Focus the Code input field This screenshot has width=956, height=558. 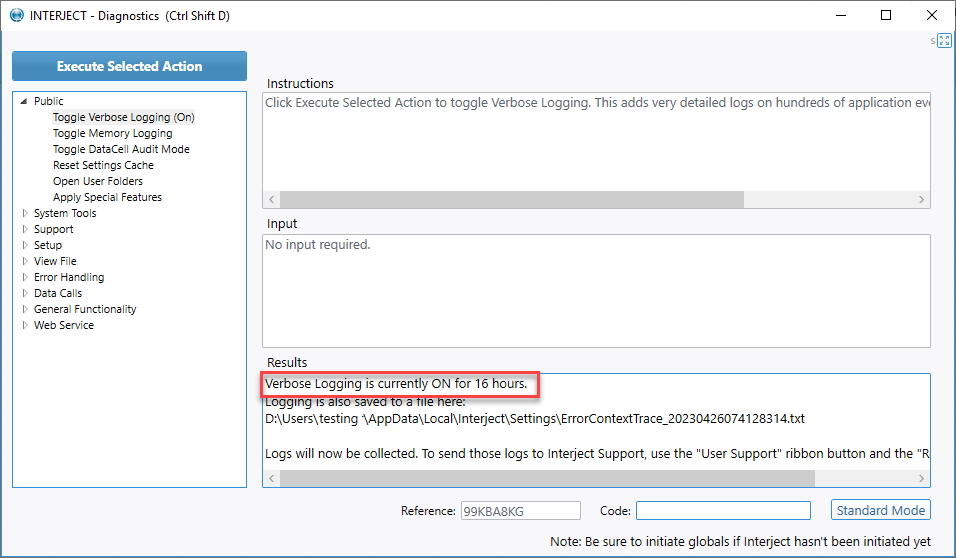click(723, 510)
